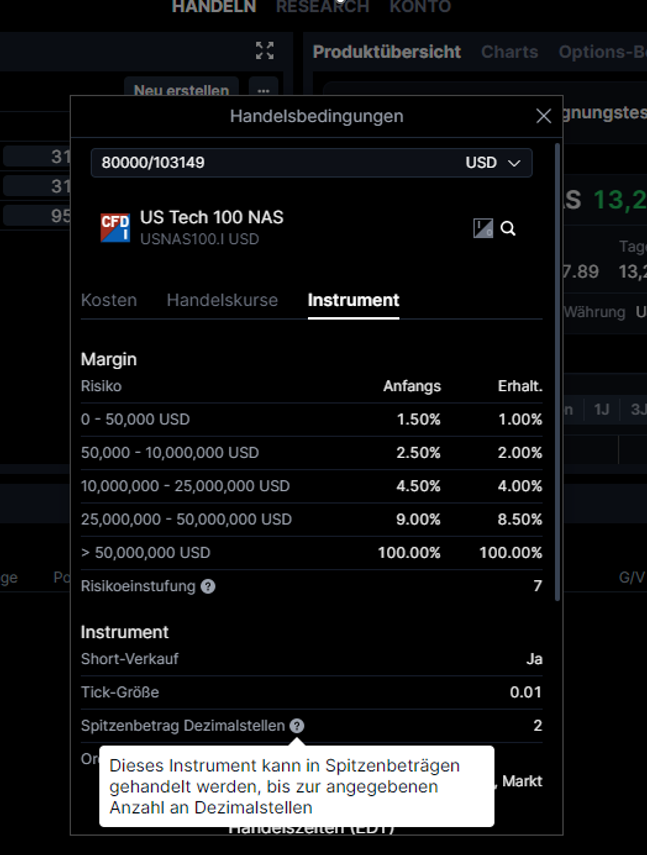This screenshot has height=855, width=647.
Task: Click the 50,000 - 10,000,000 USD row
Action: [311, 453]
